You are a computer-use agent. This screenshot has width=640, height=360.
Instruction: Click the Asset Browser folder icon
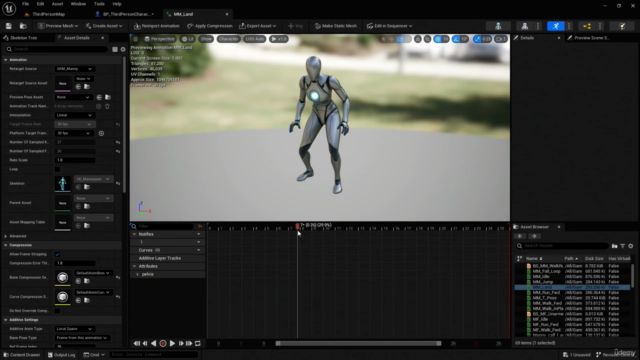pyautogui.click(x=614, y=246)
